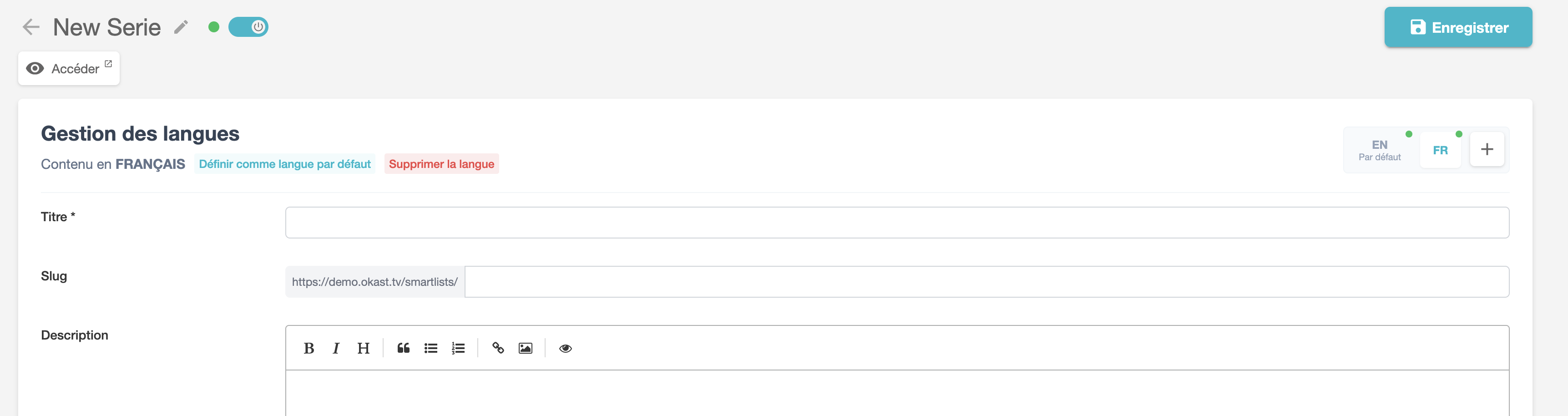Toggle italic formatting in Description editor
The image size is (1568, 416).
(x=335, y=348)
